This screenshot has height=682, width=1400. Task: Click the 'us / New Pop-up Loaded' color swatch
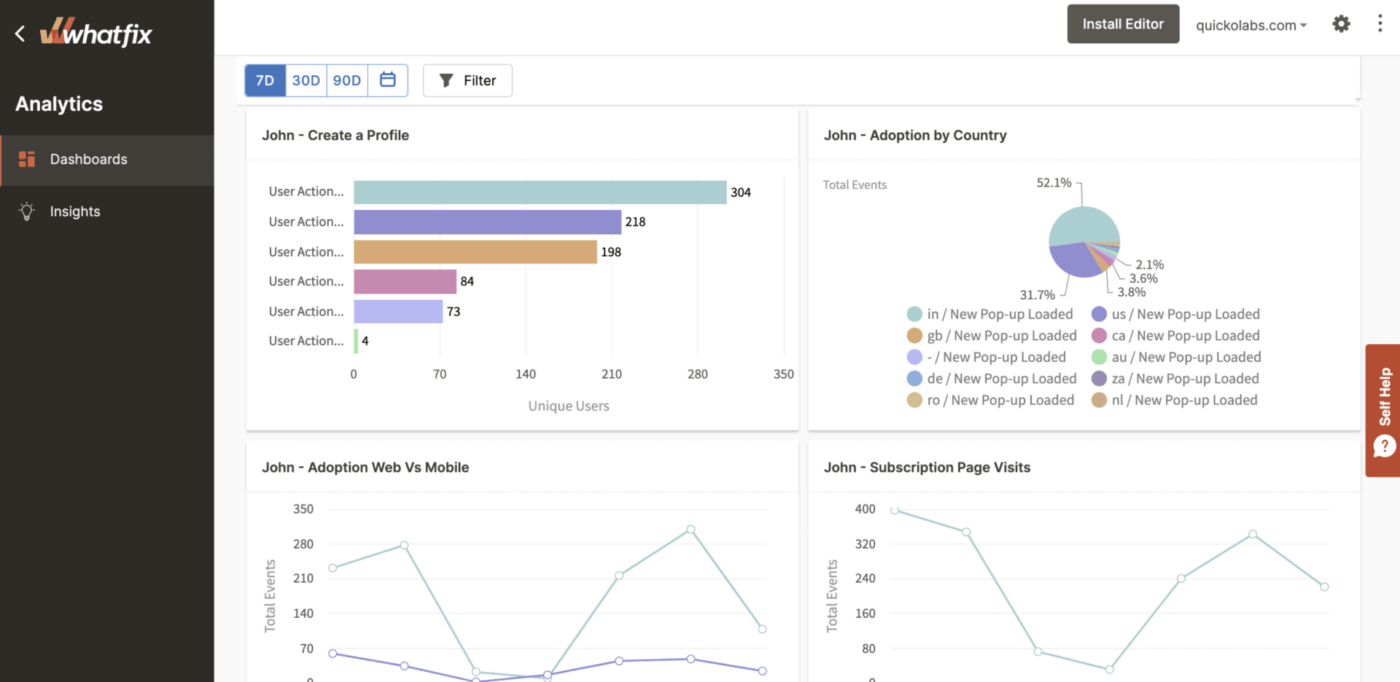pyautogui.click(x=1099, y=314)
